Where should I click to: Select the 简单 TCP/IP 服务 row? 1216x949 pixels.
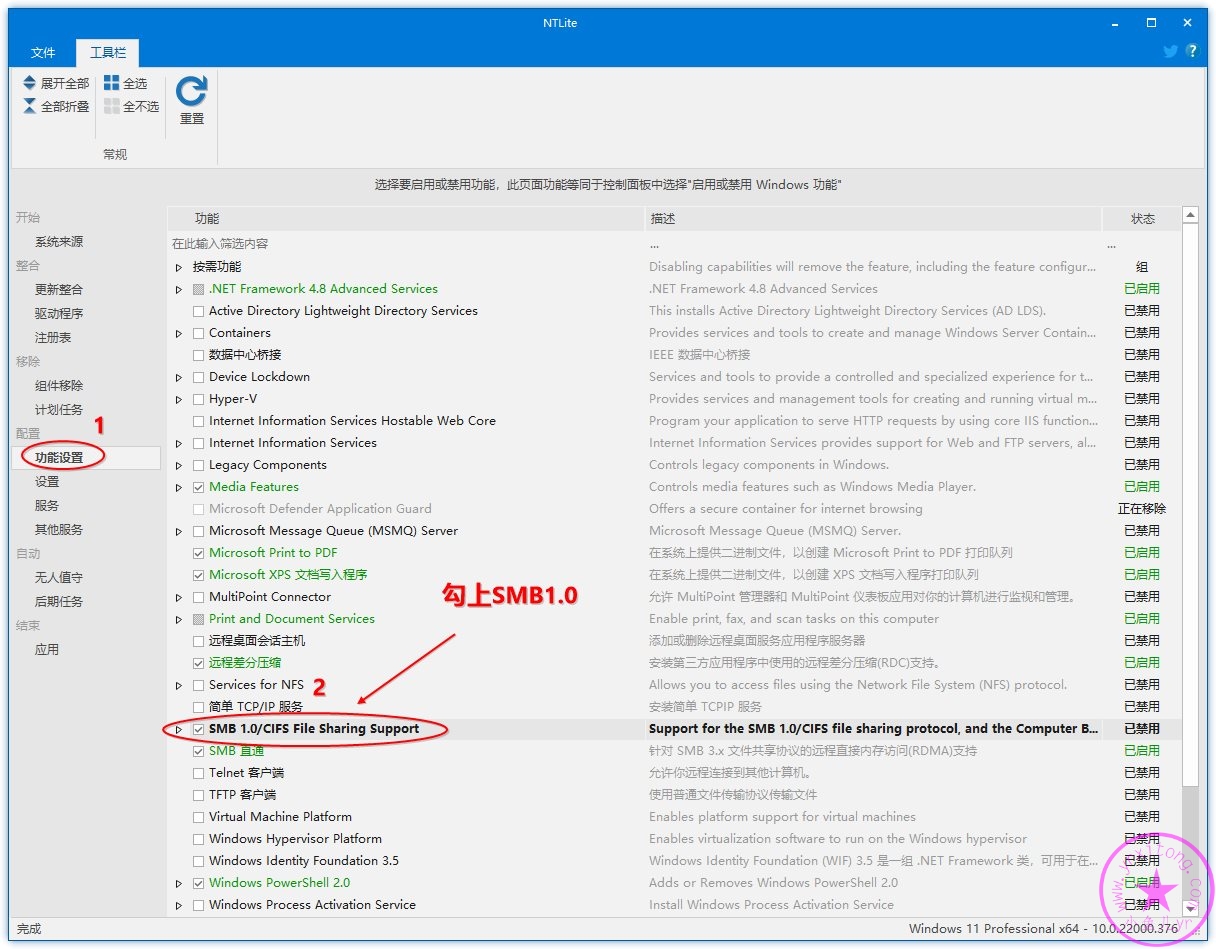(674, 707)
